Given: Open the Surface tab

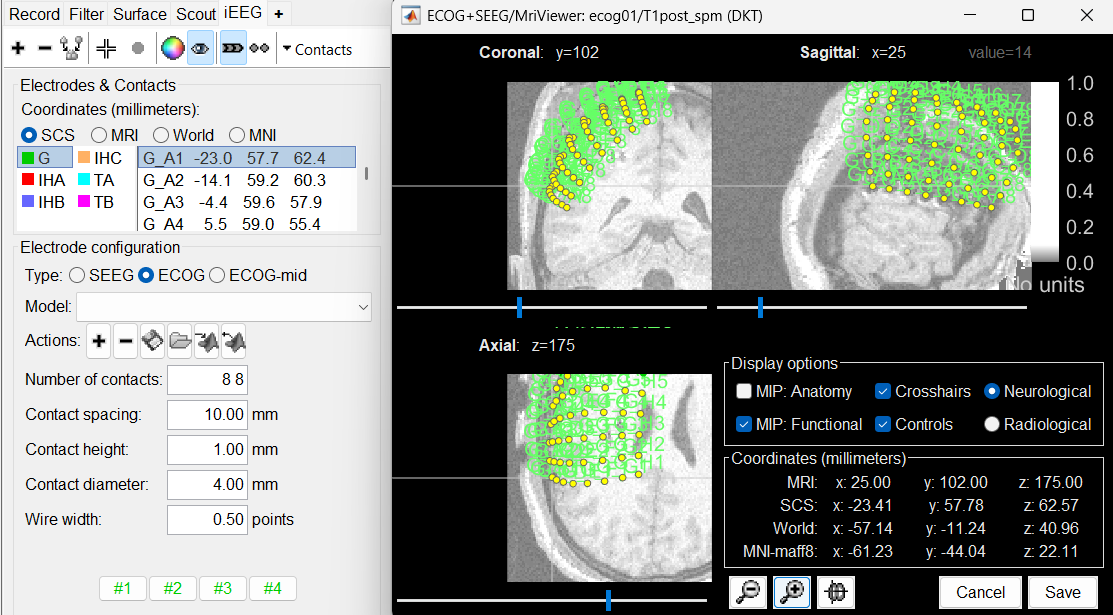Looking at the screenshot, I should (139, 14).
